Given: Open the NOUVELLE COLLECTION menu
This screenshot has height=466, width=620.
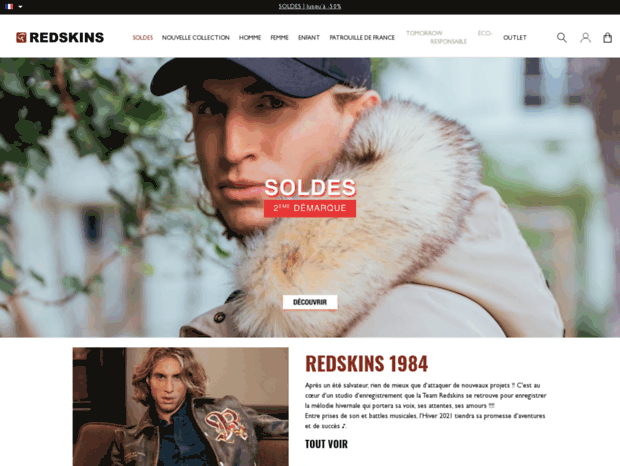Looking at the screenshot, I should tap(196, 38).
